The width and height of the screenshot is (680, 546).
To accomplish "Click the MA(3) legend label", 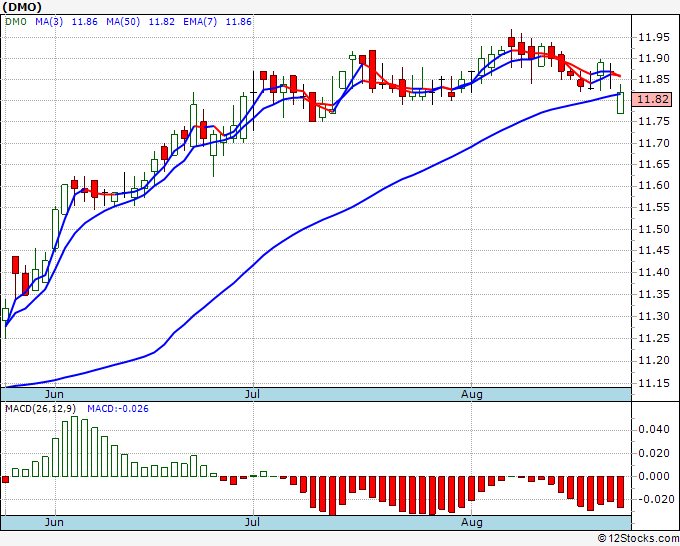I will 49,22.
